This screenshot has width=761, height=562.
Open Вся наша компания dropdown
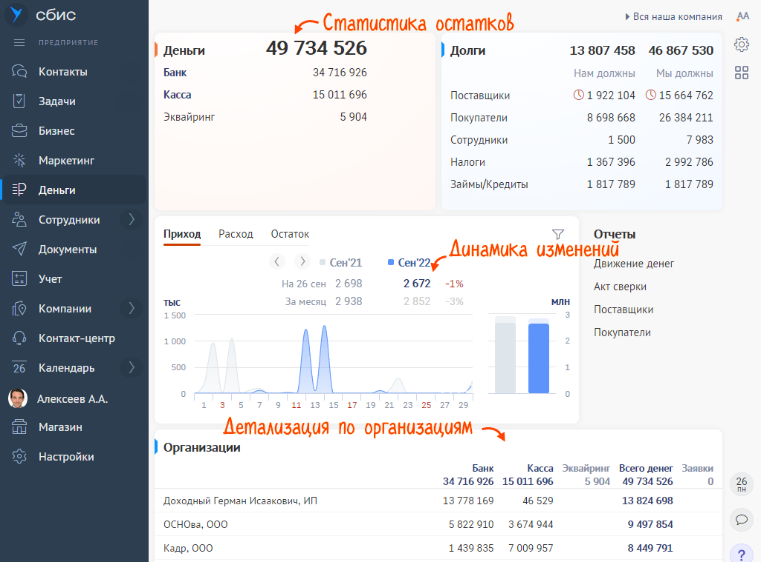tap(674, 17)
